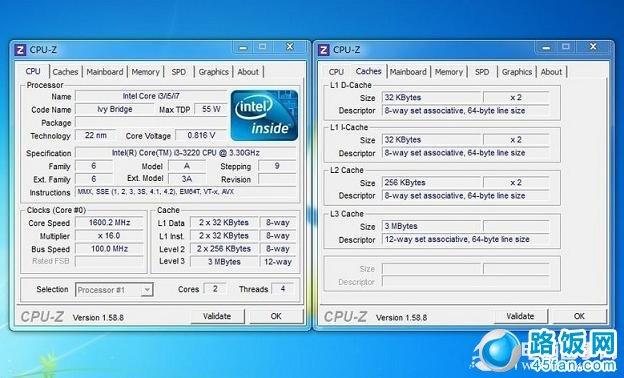Select the Caches tab in right CPU-Z window
This screenshot has width=624, height=378.
[x=369, y=71]
